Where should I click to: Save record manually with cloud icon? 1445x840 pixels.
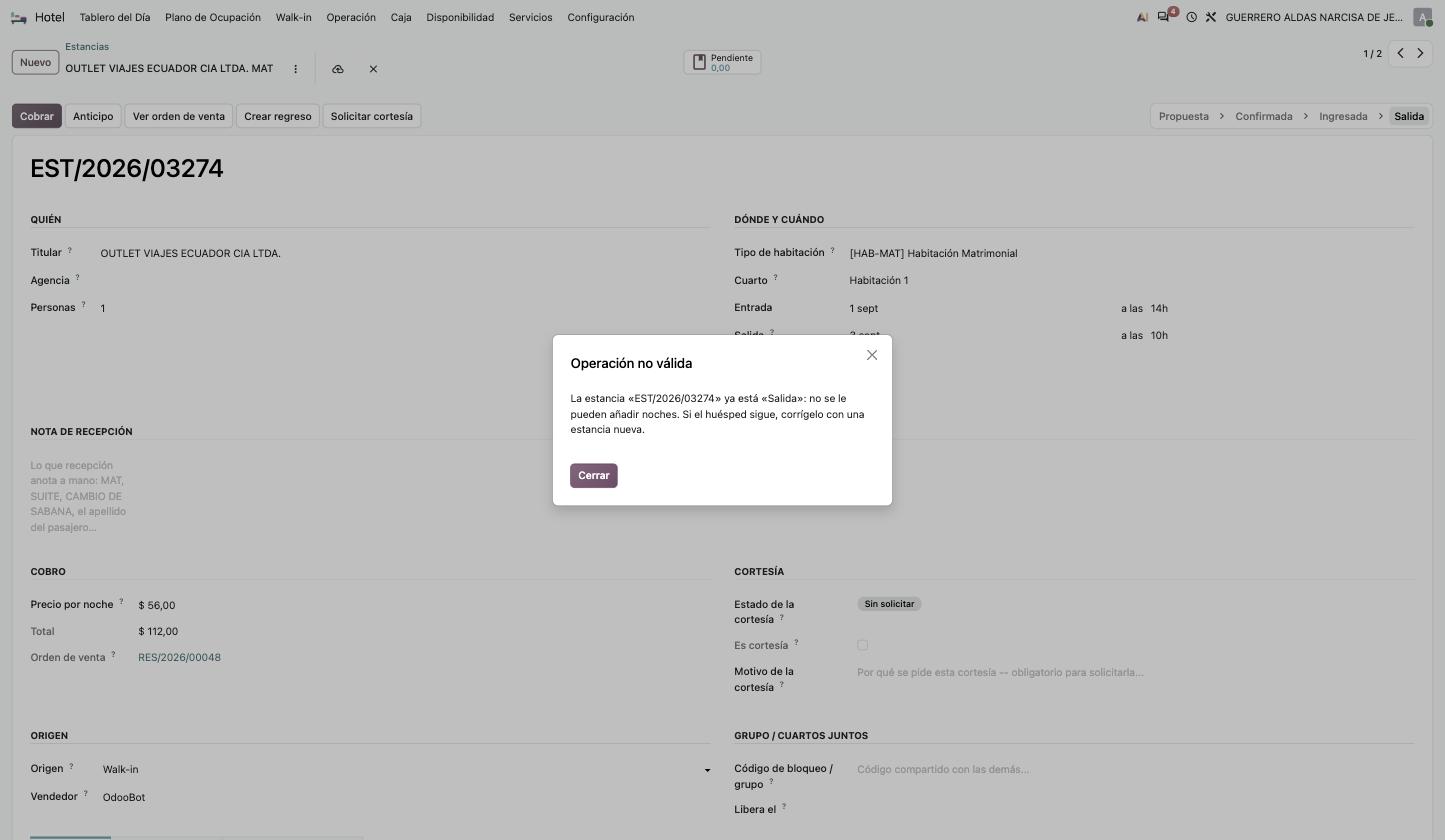click(338, 69)
